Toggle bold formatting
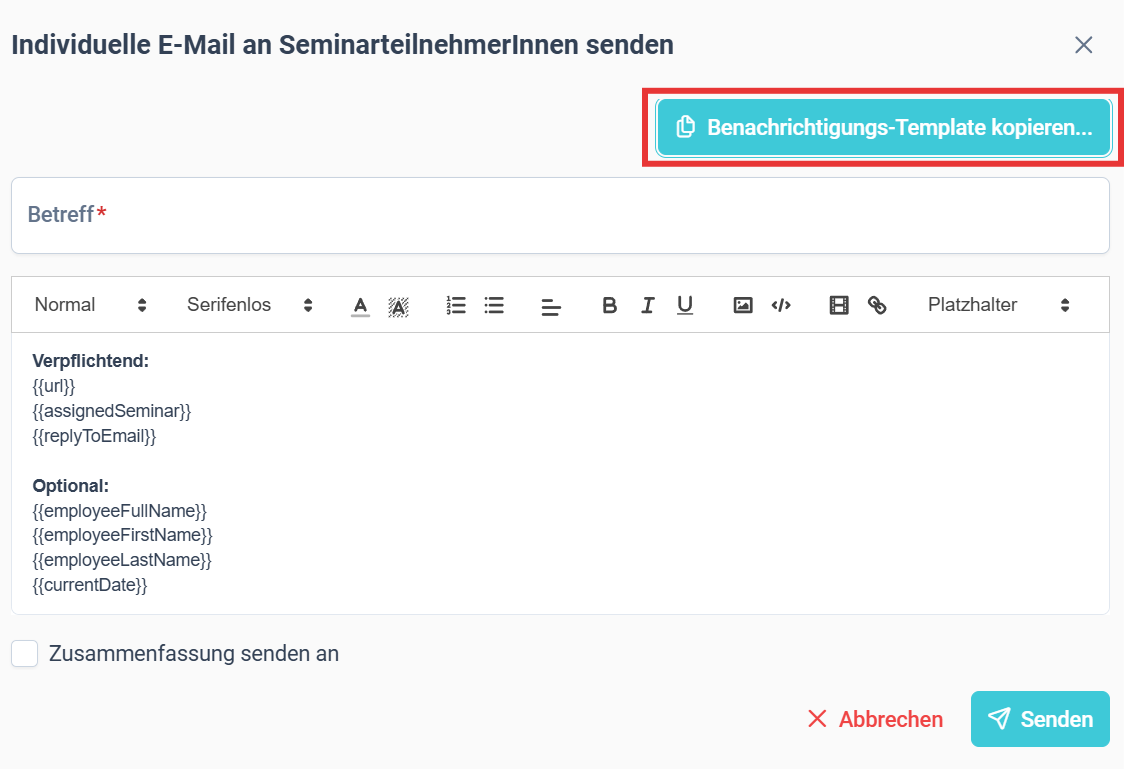Image resolution: width=1125 pixels, height=769 pixels. tap(609, 306)
